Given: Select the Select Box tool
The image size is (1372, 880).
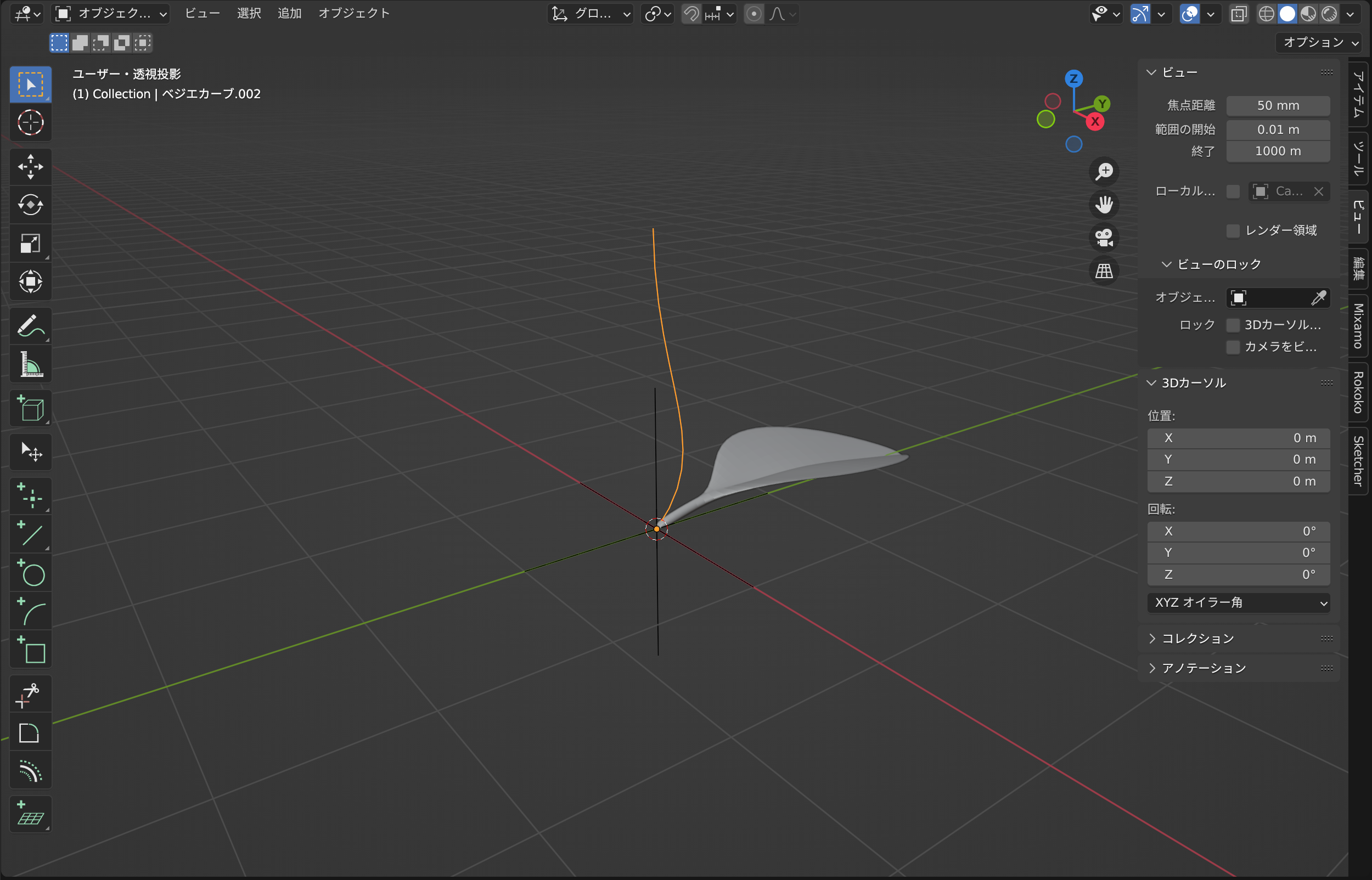Looking at the screenshot, I should point(30,84).
